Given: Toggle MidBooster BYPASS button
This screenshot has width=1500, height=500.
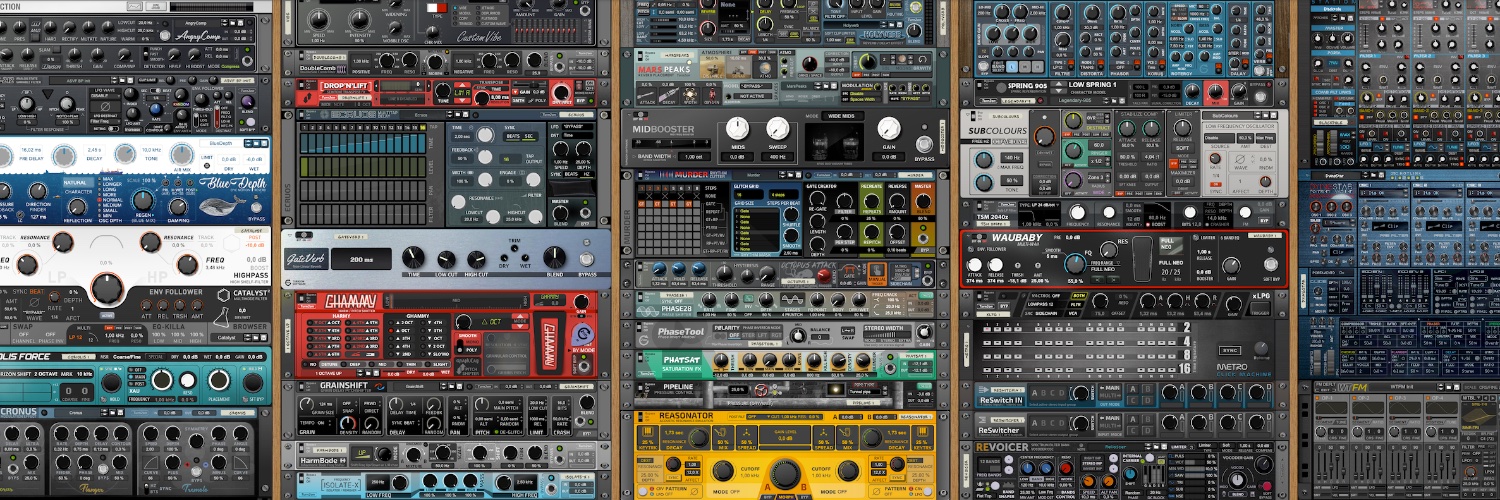Looking at the screenshot, I should point(924,144).
